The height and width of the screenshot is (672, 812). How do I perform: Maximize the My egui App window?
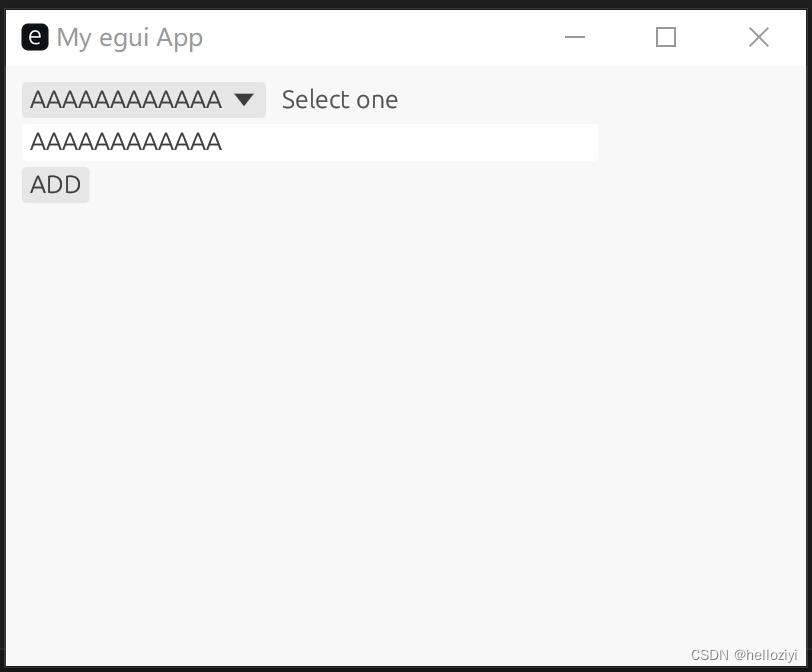[666, 37]
